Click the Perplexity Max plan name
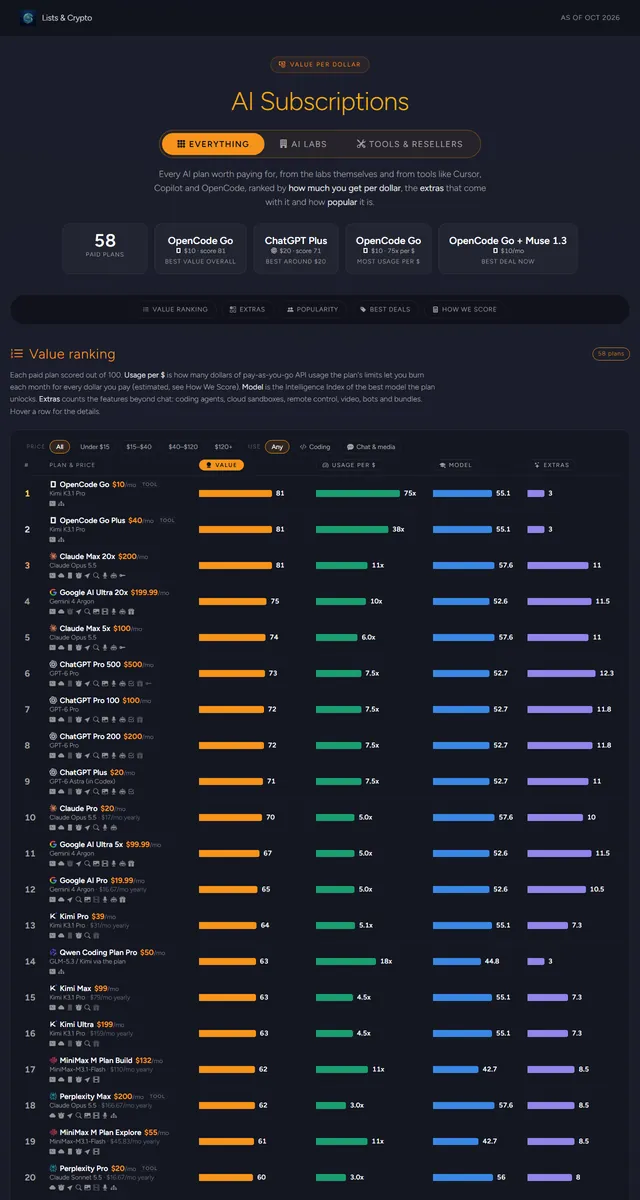This screenshot has height=1200, width=640. pyautogui.click(x=86, y=1096)
